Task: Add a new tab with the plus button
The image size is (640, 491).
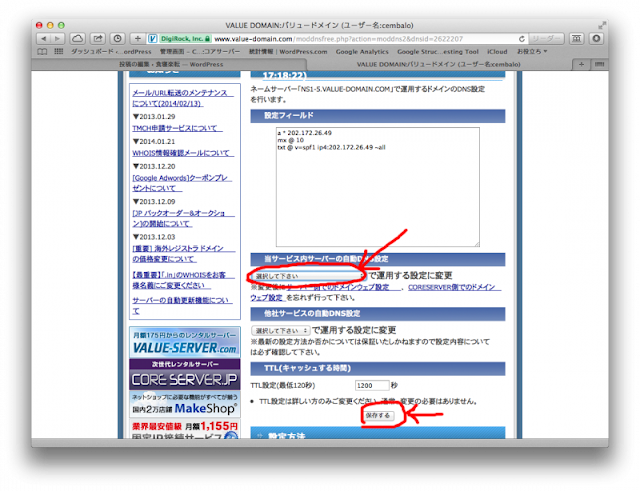Action: pyautogui.click(x=581, y=64)
